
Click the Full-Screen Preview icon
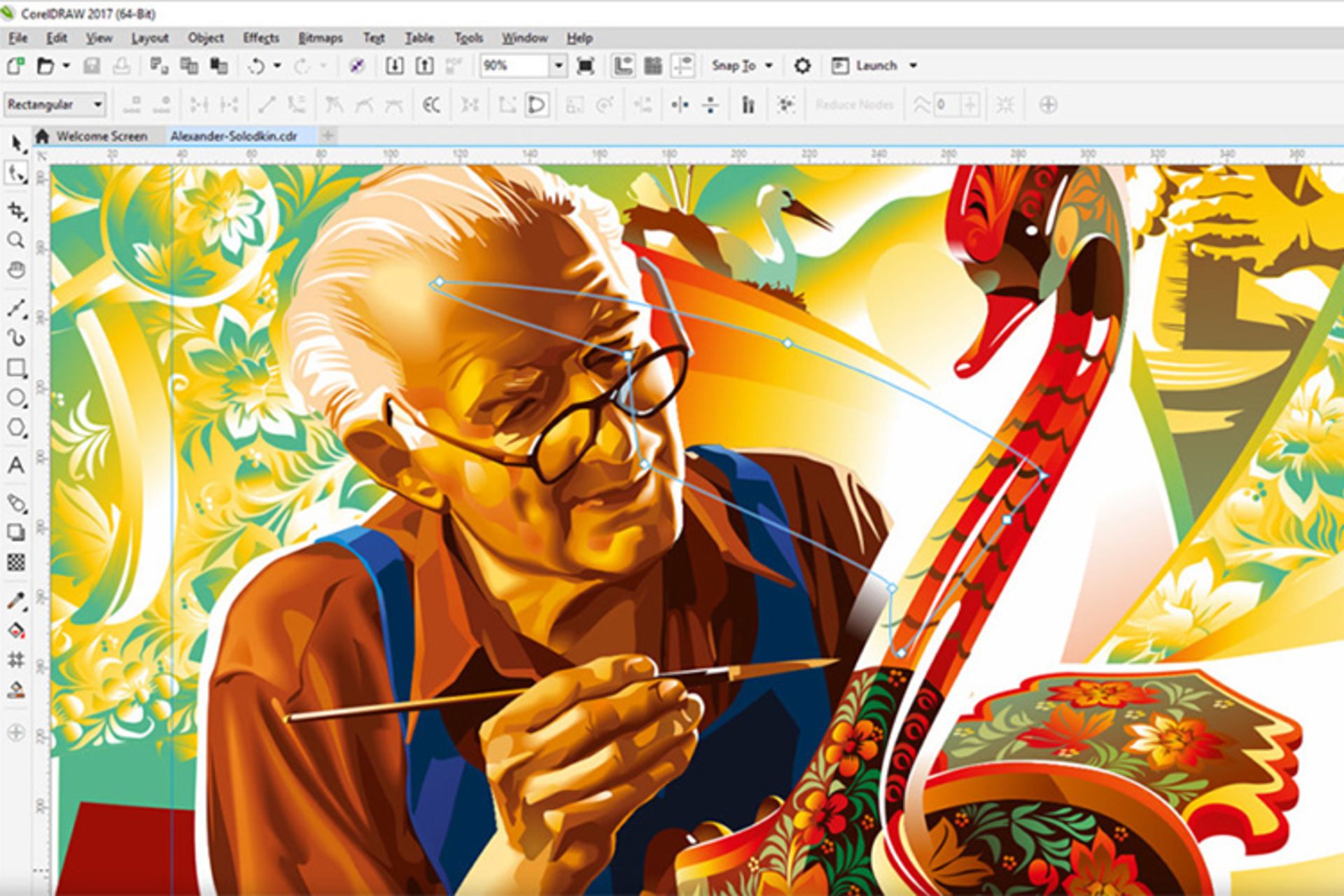click(585, 66)
